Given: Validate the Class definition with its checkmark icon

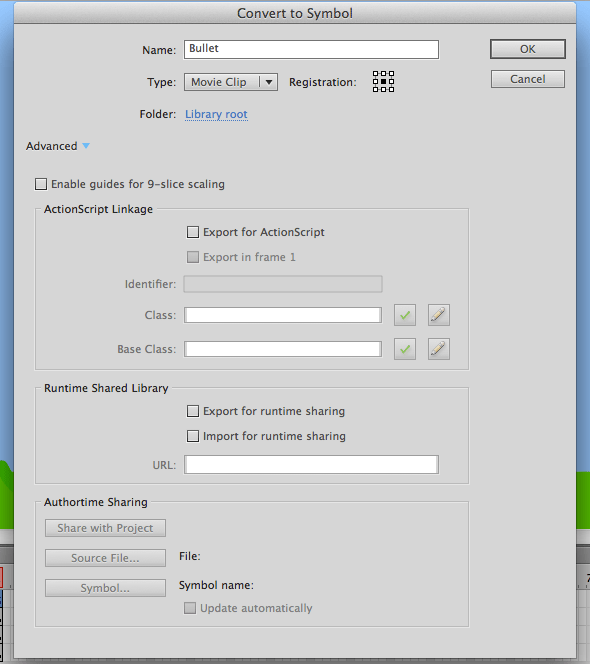Looking at the screenshot, I should (x=404, y=315).
